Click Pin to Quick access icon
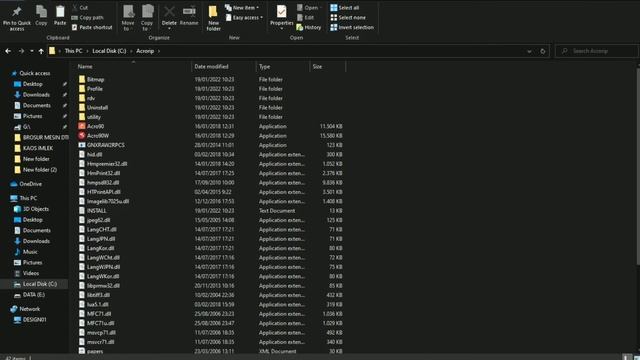Viewport: 640px width, 360px height. click(17, 18)
